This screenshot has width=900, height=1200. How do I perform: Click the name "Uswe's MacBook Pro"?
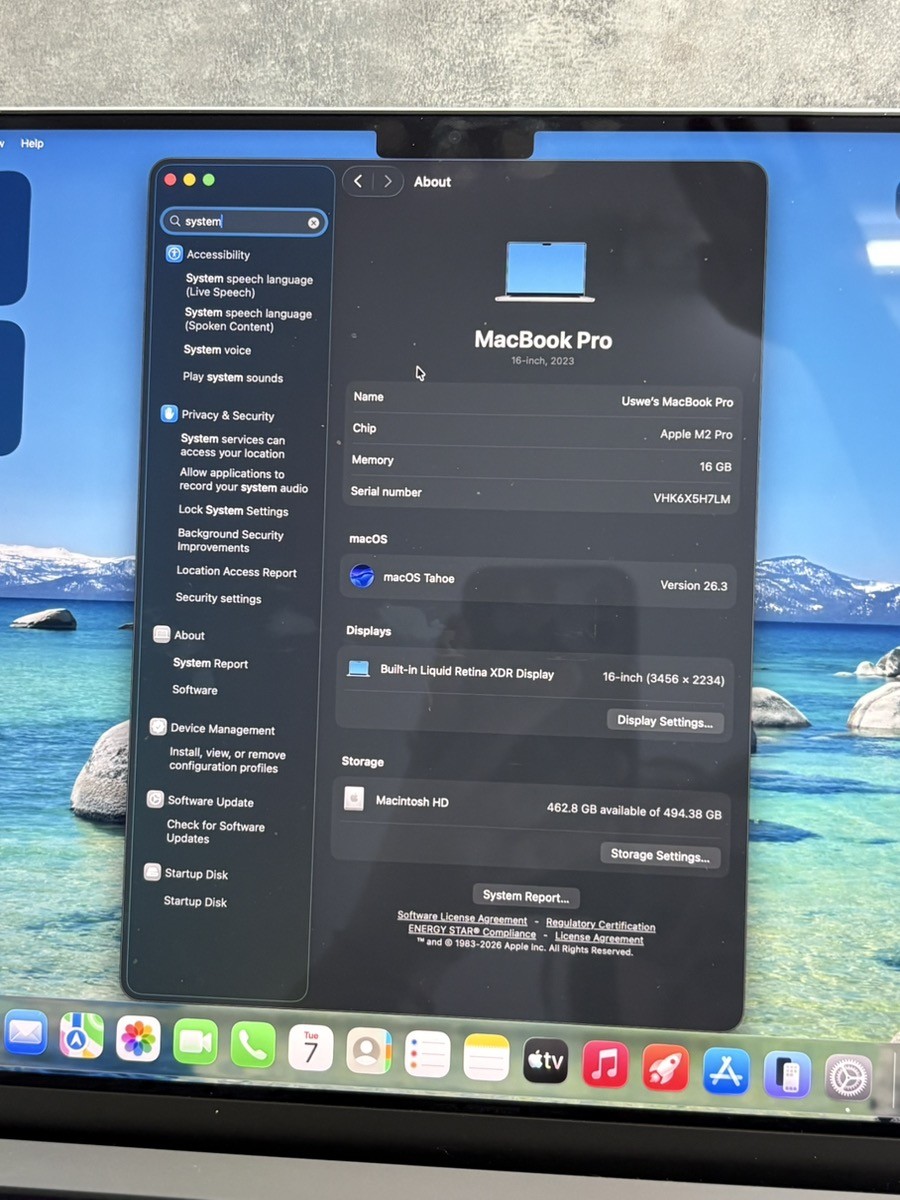677,402
